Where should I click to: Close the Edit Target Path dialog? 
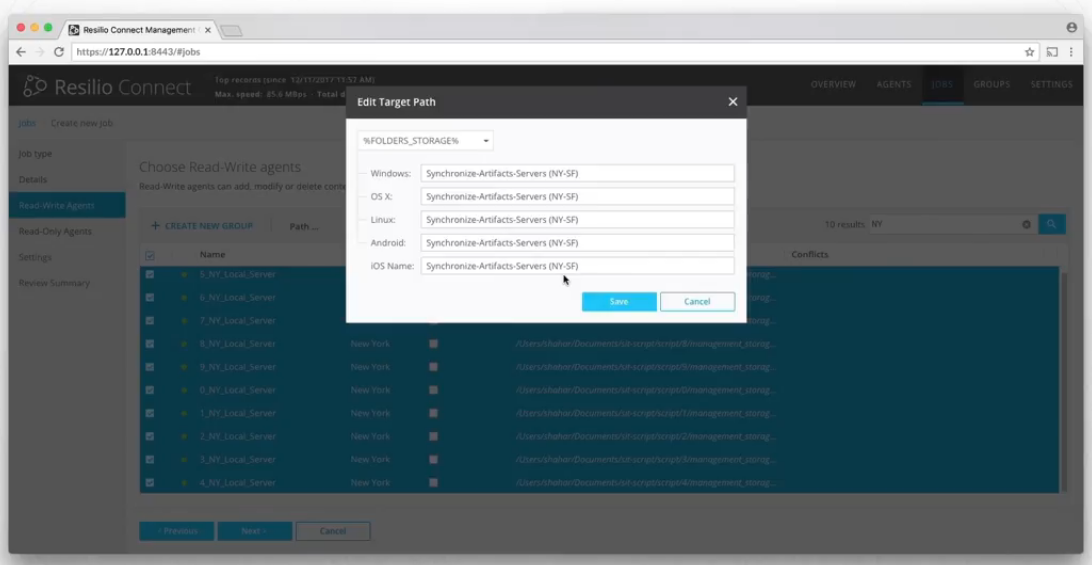point(732,102)
